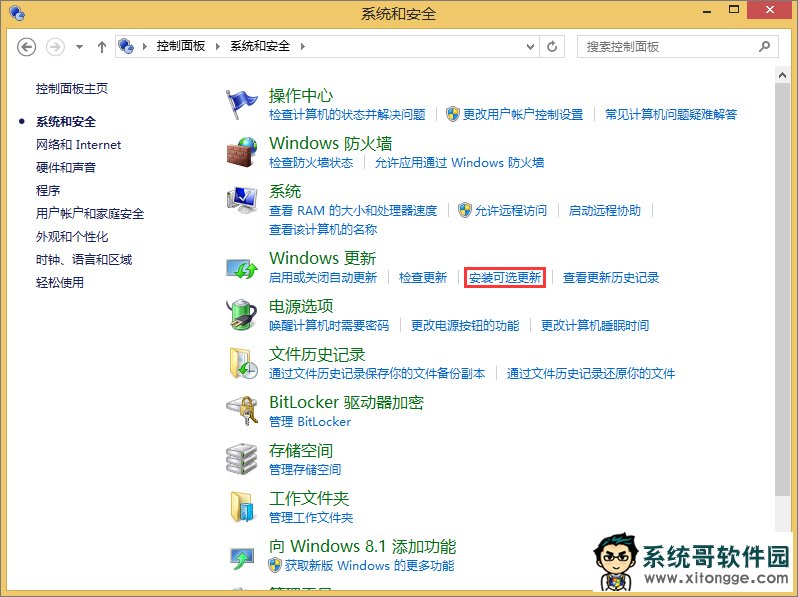Click the Action Center flag icon
The width and height of the screenshot is (798, 597).
click(242, 103)
